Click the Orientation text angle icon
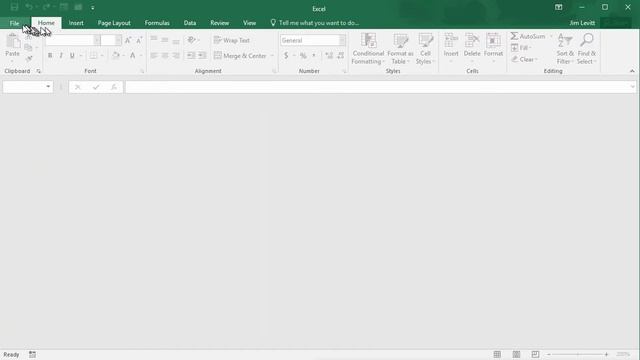The image size is (640, 360). tap(191, 40)
